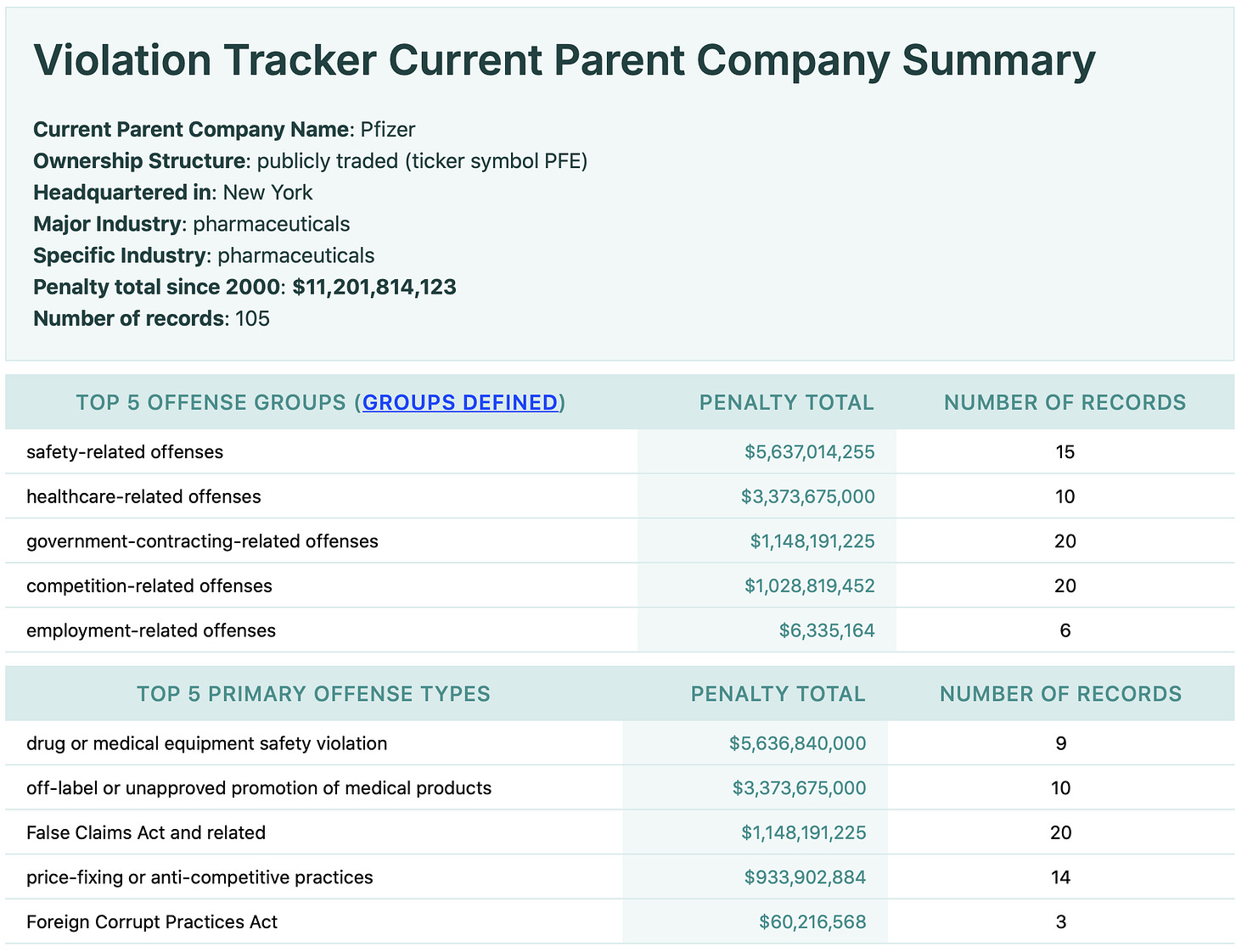This screenshot has width=1236, height=952.
Task: Click the Number of records value '105'
Action: [253, 318]
